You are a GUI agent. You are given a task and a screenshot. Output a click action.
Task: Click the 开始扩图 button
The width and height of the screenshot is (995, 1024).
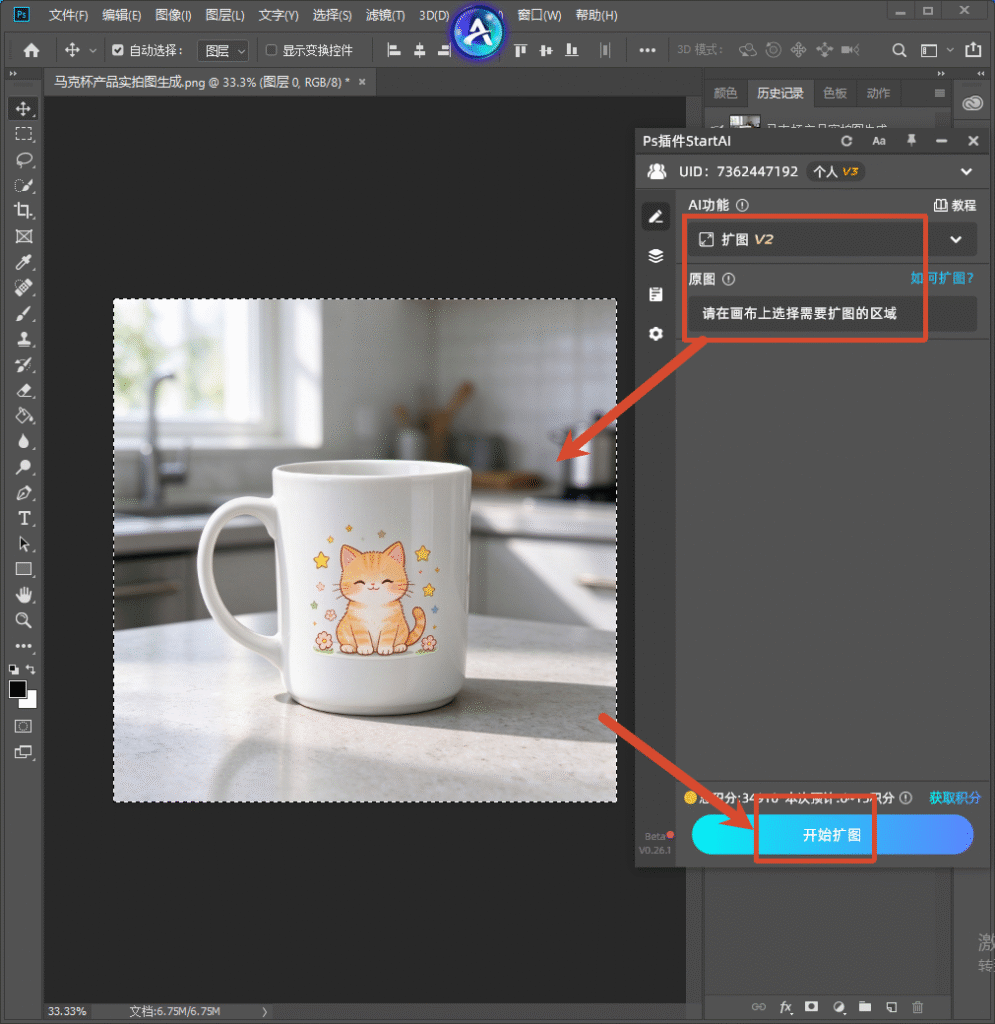click(x=832, y=835)
